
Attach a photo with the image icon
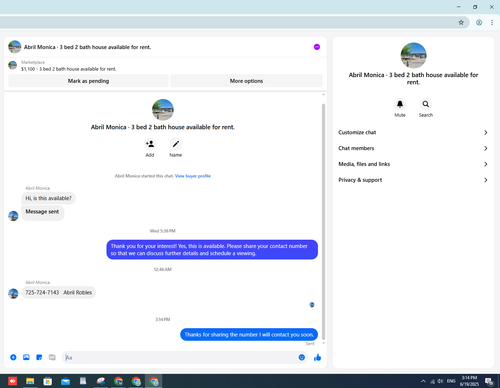26,357
